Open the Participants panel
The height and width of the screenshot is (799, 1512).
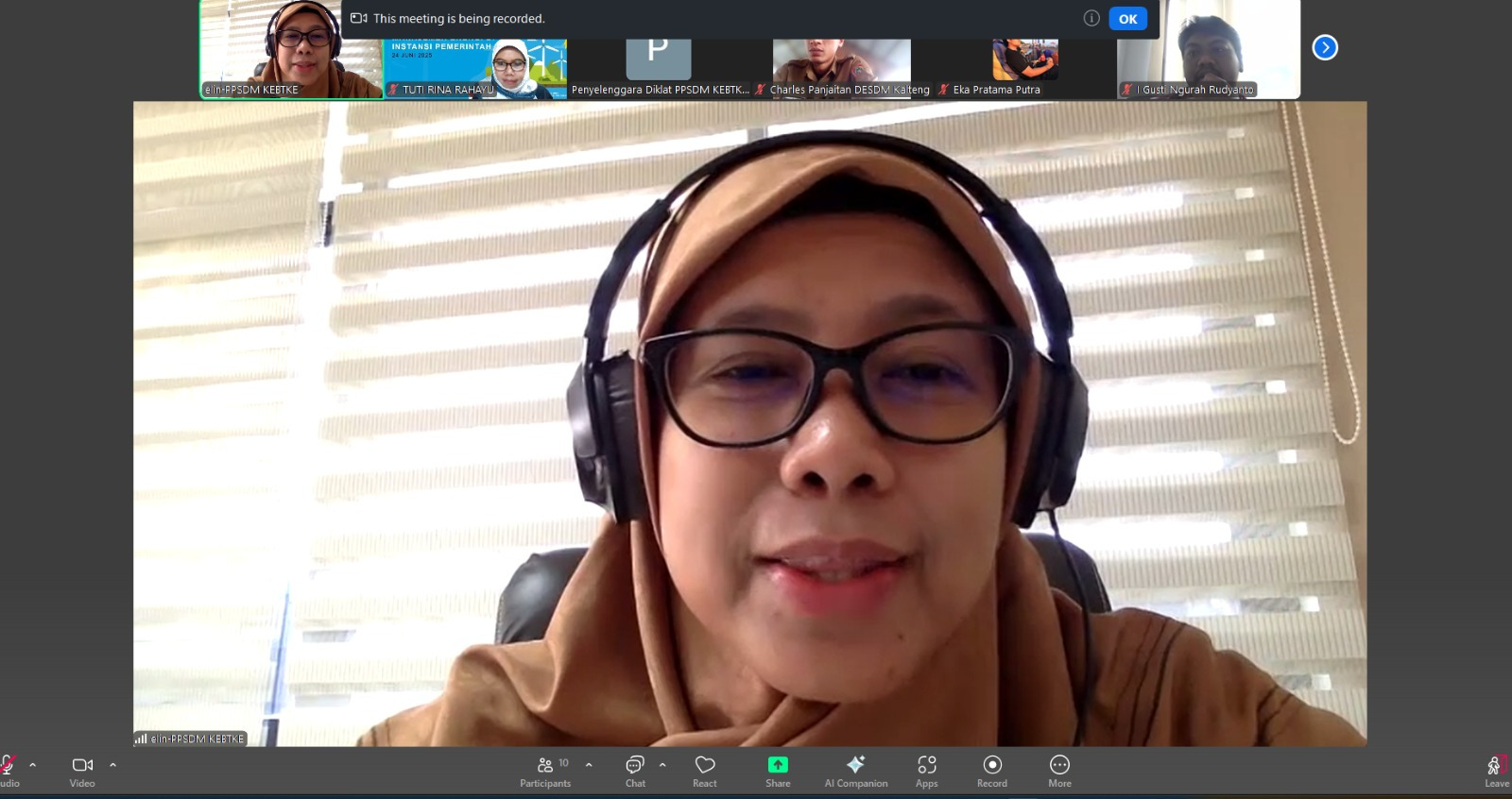pos(545,771)
